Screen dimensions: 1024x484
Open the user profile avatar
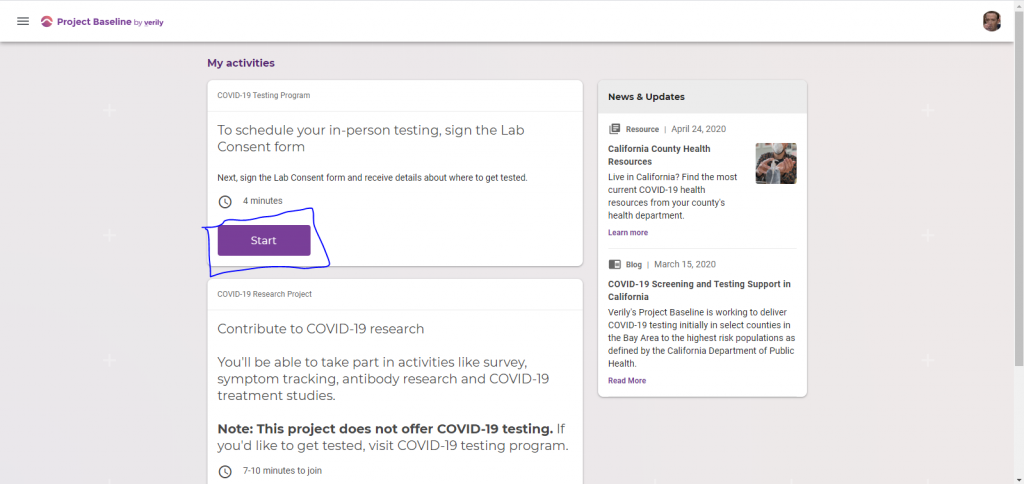click(992, 21)
